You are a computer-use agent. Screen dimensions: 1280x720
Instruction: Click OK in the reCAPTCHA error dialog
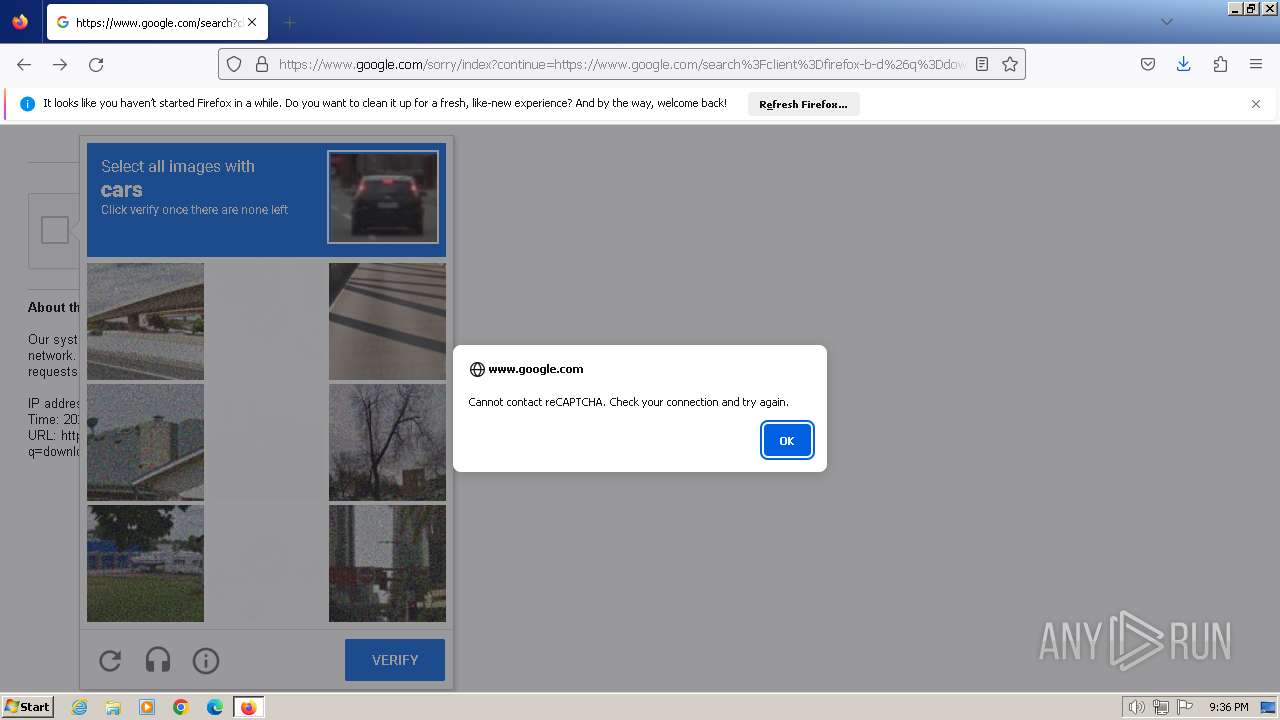(x=787, y=440)
